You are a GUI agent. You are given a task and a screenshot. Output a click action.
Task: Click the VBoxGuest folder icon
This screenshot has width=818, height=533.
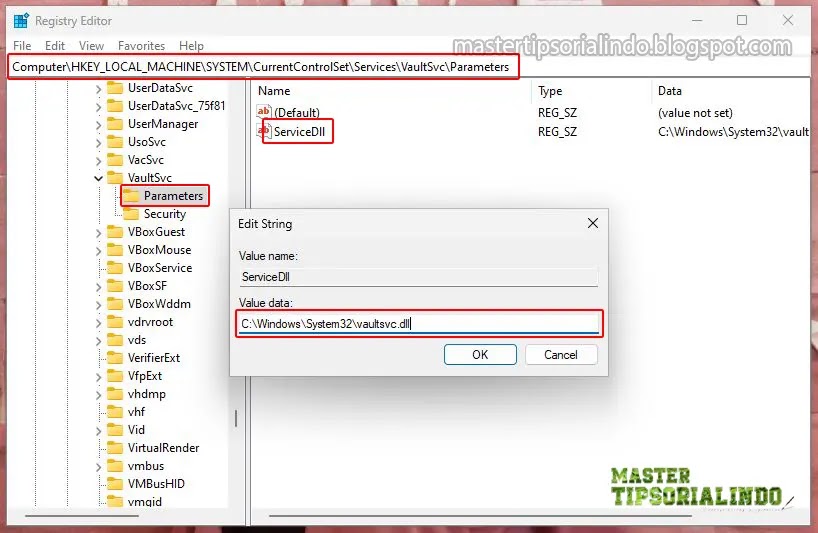[x=115, y=232]
